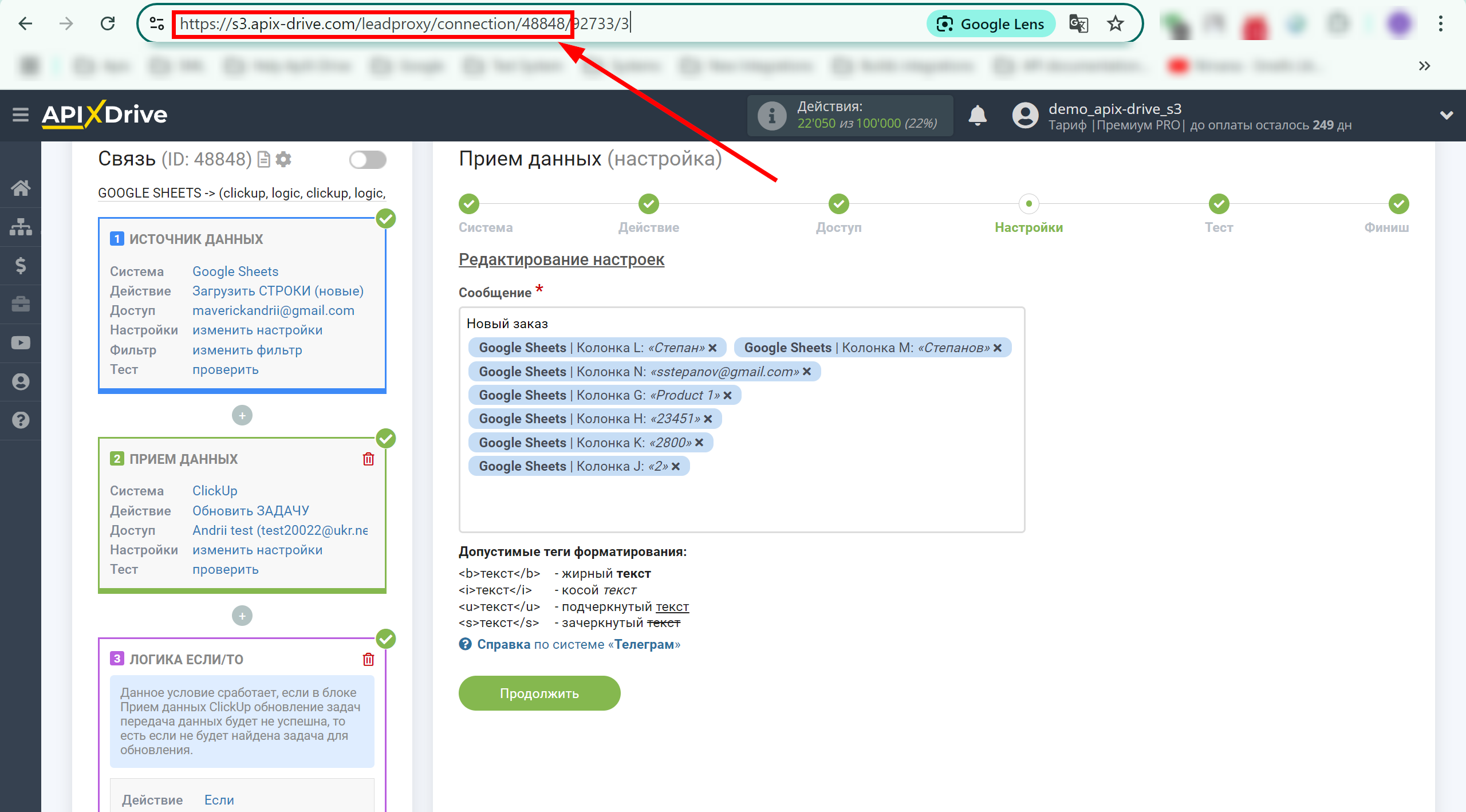This screenshot has height=812, width=1466.
Task: Go to Тест step
Action: point(1219,204)
